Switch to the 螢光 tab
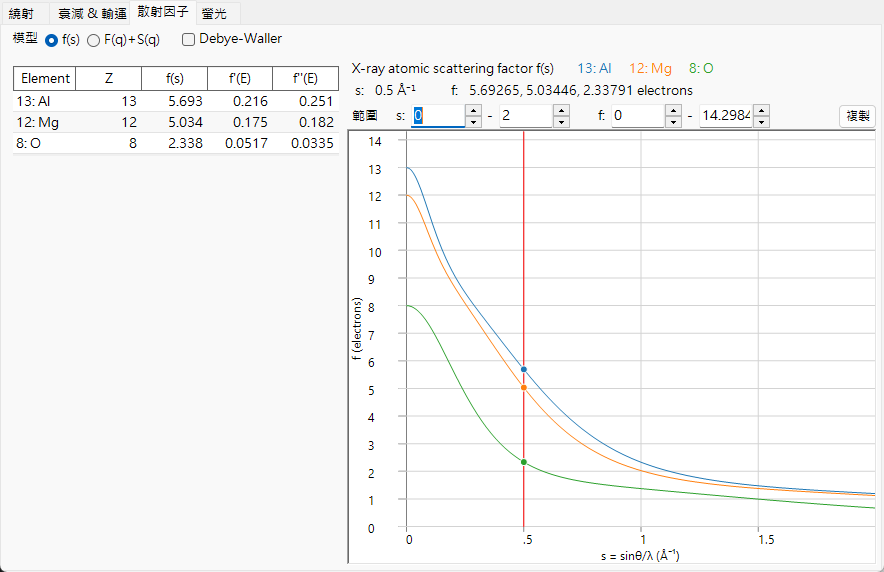The height and width of the screenshot is (572, 884). pos(214,14)
